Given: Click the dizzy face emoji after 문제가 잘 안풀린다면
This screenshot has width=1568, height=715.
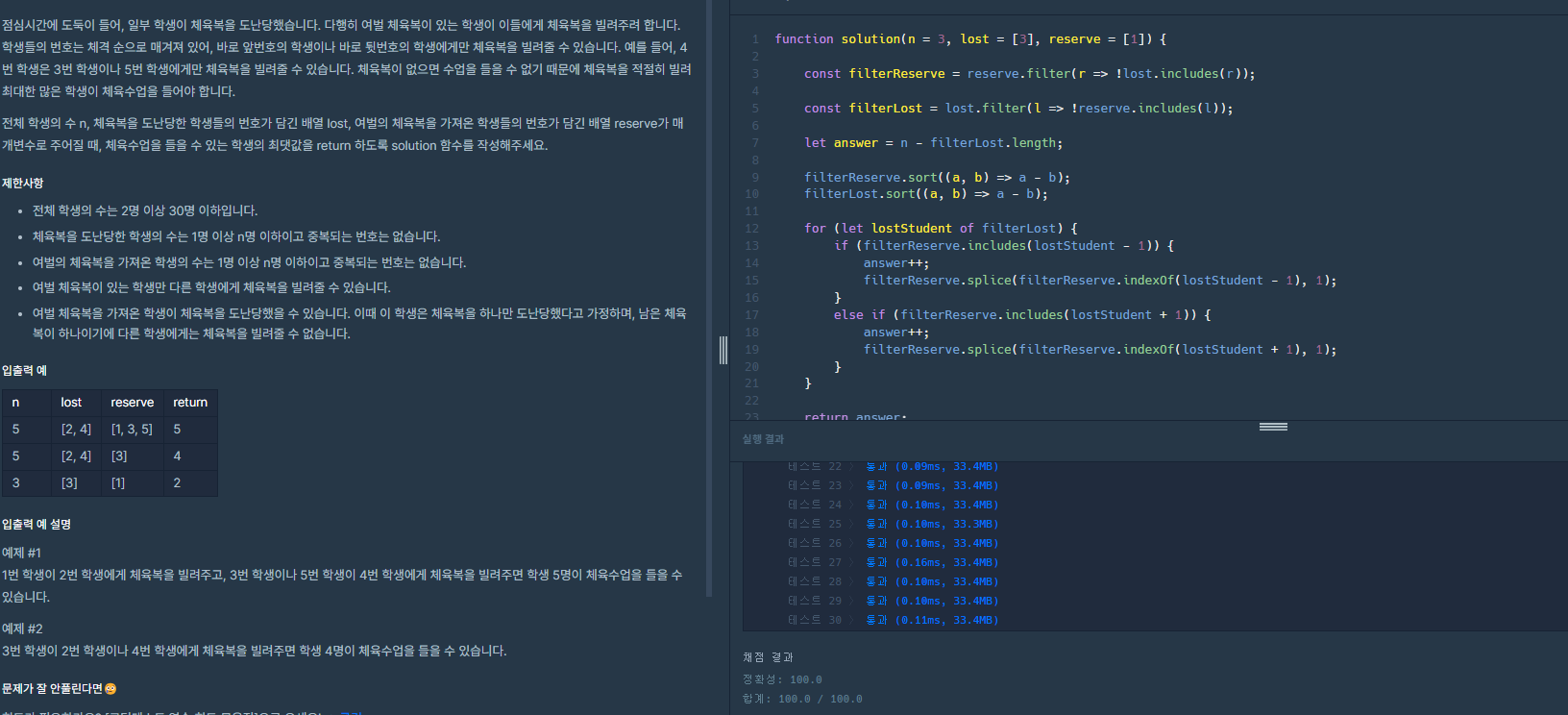Looking at the screenshot, I should pyautogui.click(x=110, y=689).
